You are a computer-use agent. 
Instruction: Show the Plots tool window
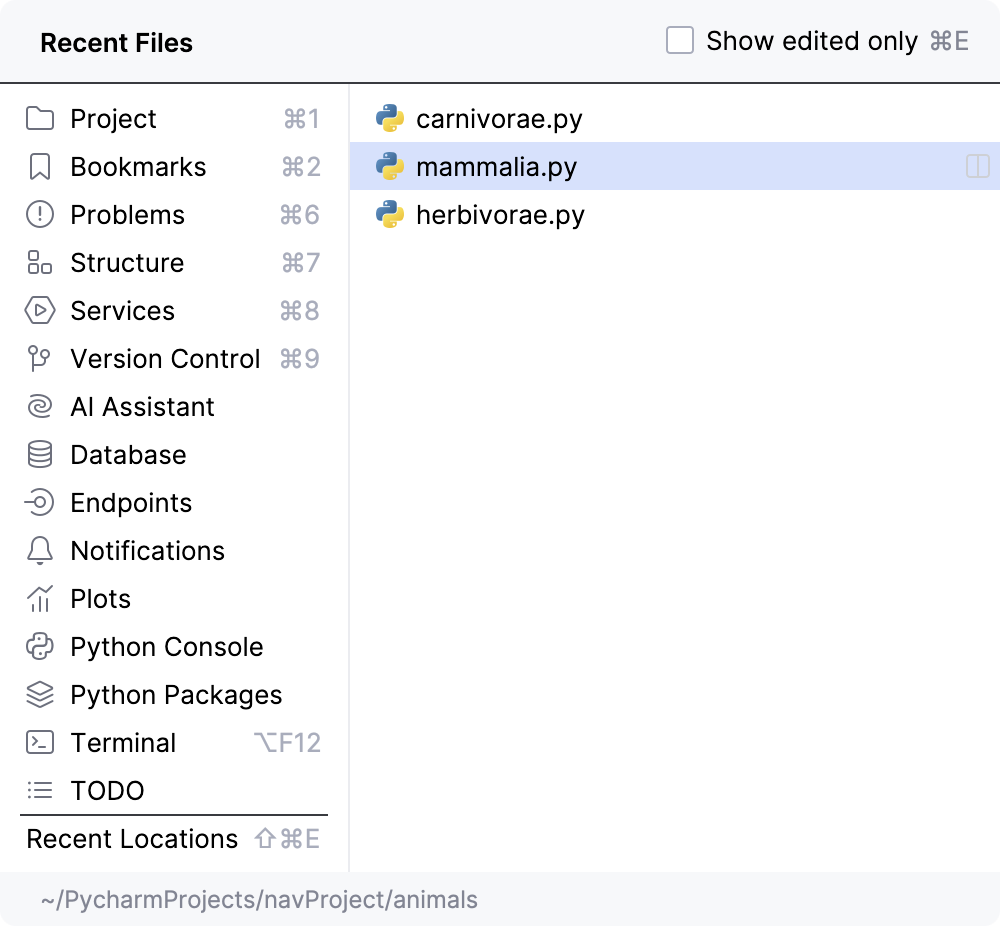[100, 599]
